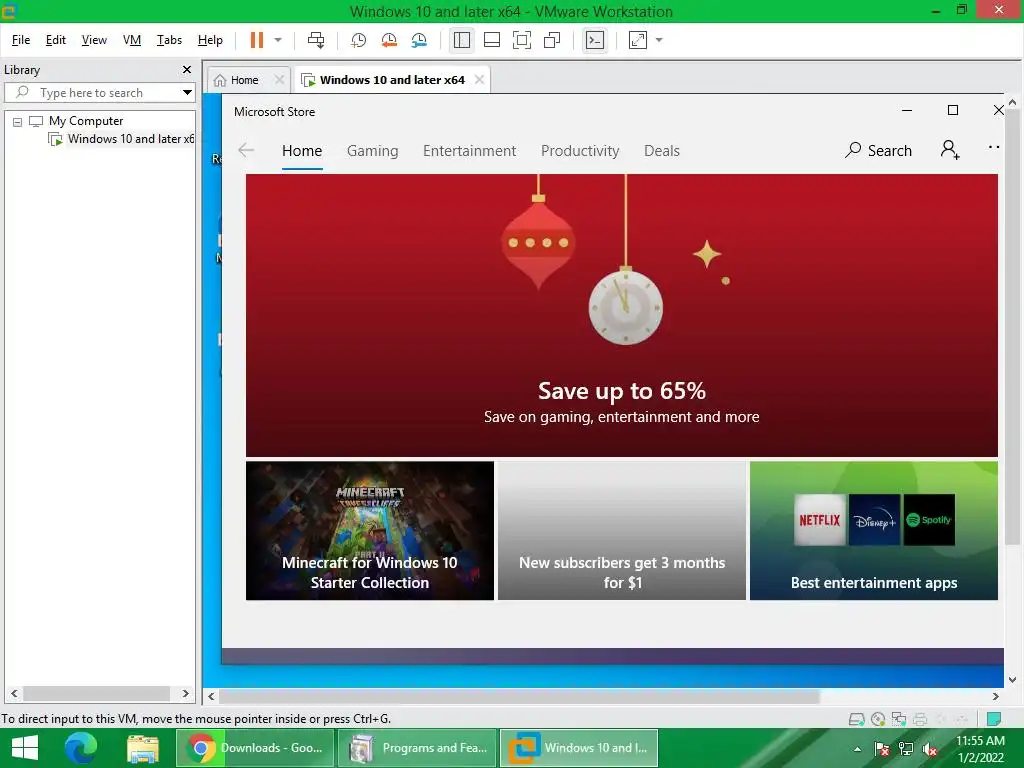1024x768 pixels.
Task: Switch to Programs and Features taskbar window
Action: (x=417, y=748)
